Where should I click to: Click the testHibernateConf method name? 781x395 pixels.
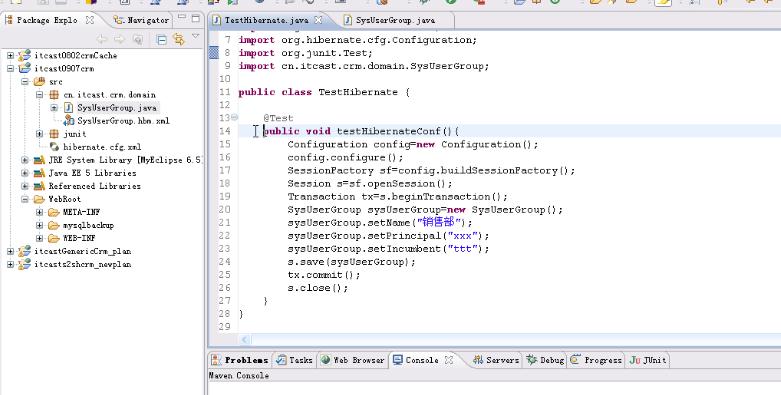[389, 131]
